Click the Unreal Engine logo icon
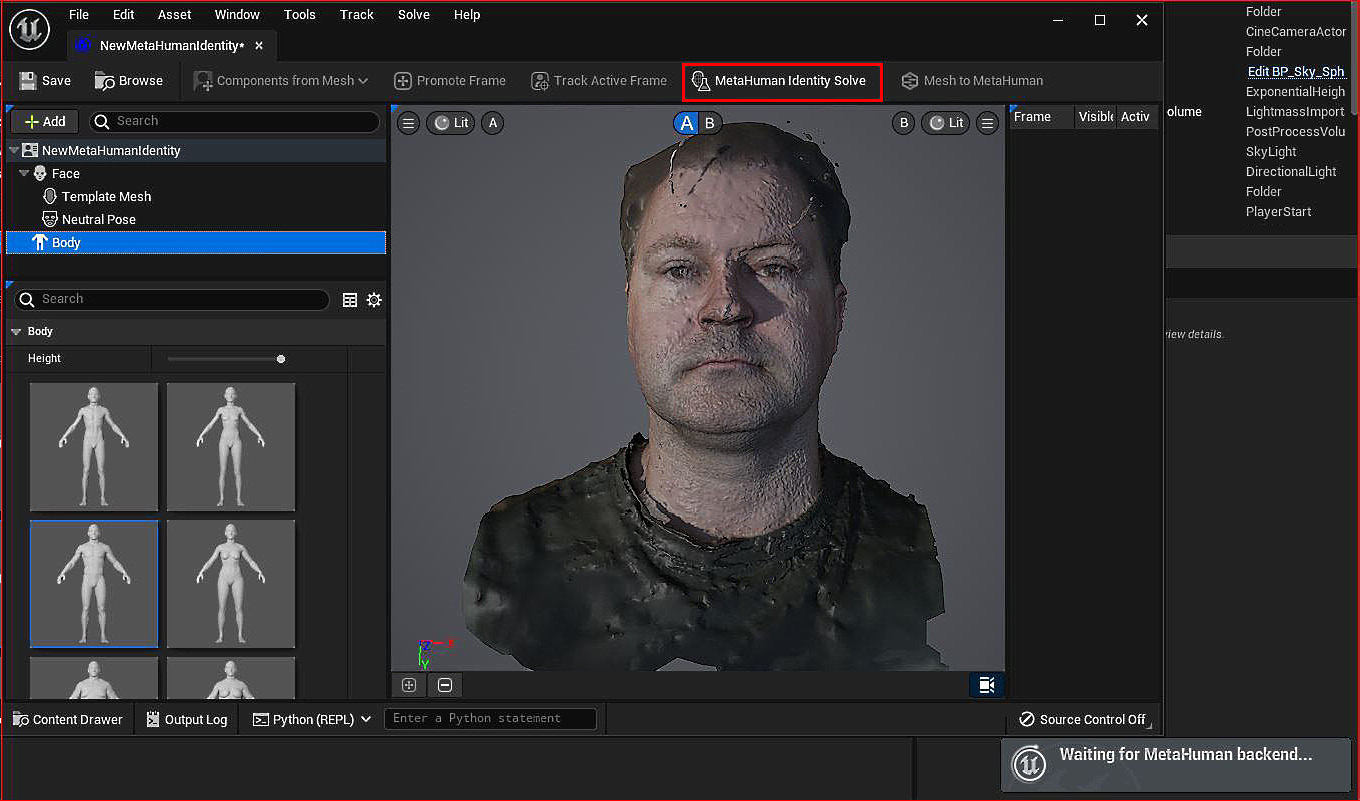 click(x=29, y=30)
